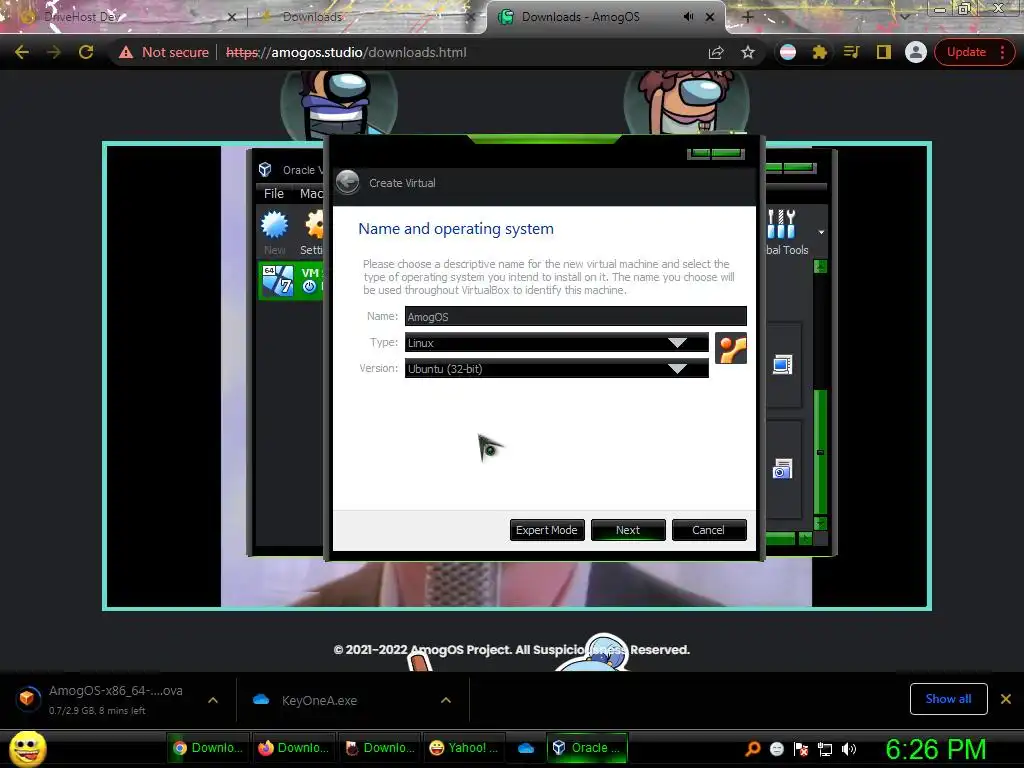1024x768 pixels.
Task: Click the Settings gear icon in VirtualBox
Action: tap(313, 232)
